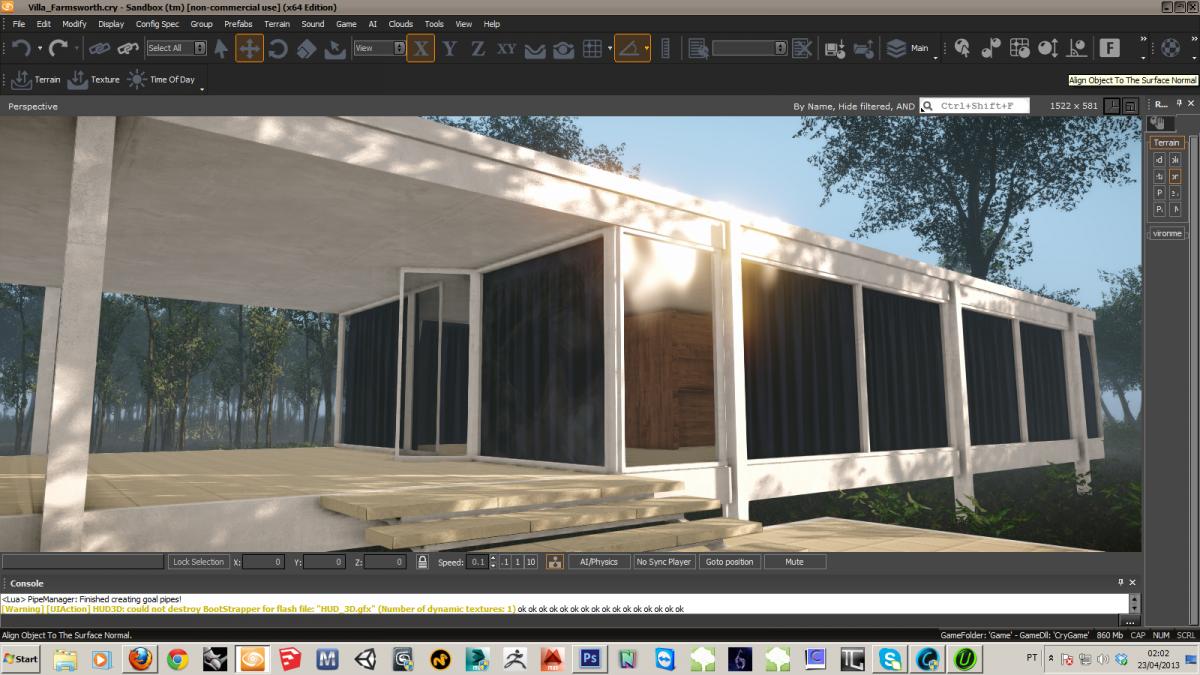Enable XY plane constraint
The image size is (1200, 675).
point(507,47)
